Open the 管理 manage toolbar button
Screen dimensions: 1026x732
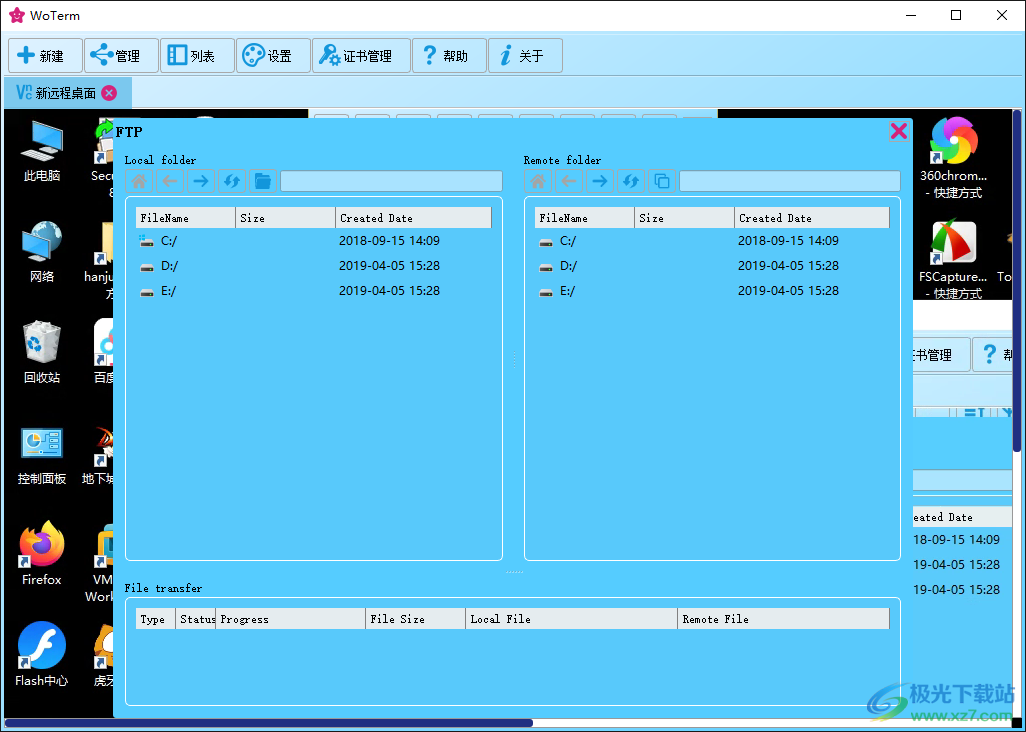tap(121, 56)
